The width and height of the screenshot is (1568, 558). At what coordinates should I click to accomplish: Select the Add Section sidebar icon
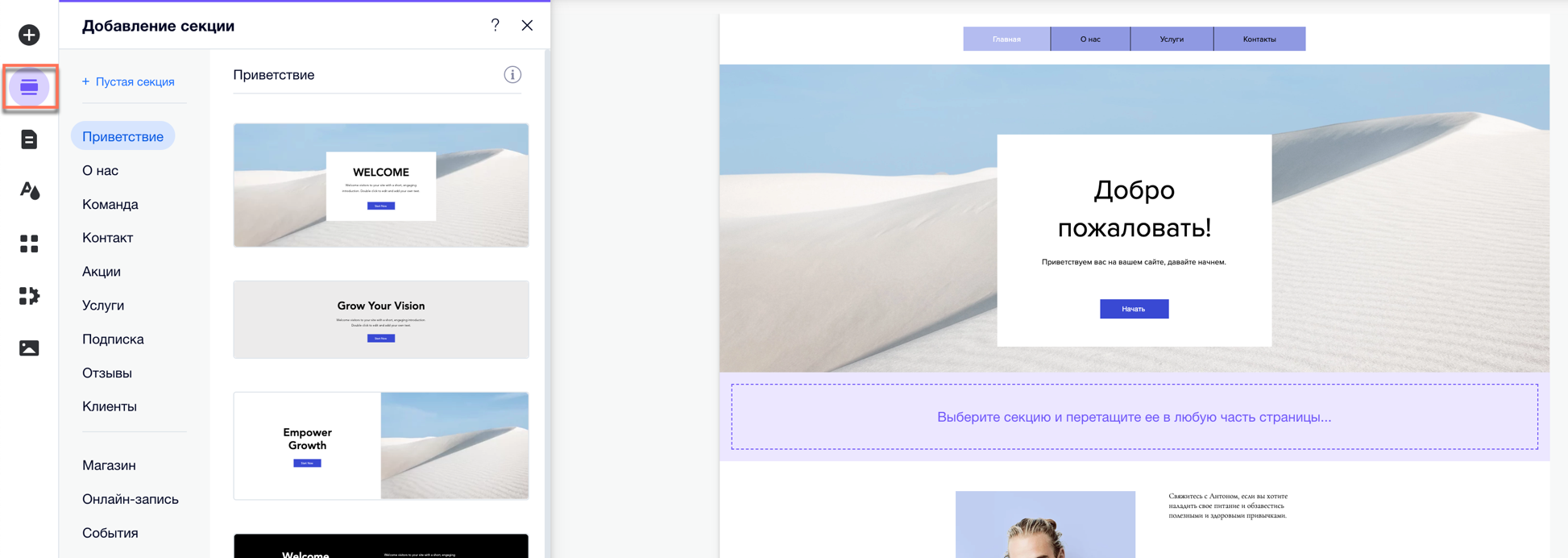[29, 87]
